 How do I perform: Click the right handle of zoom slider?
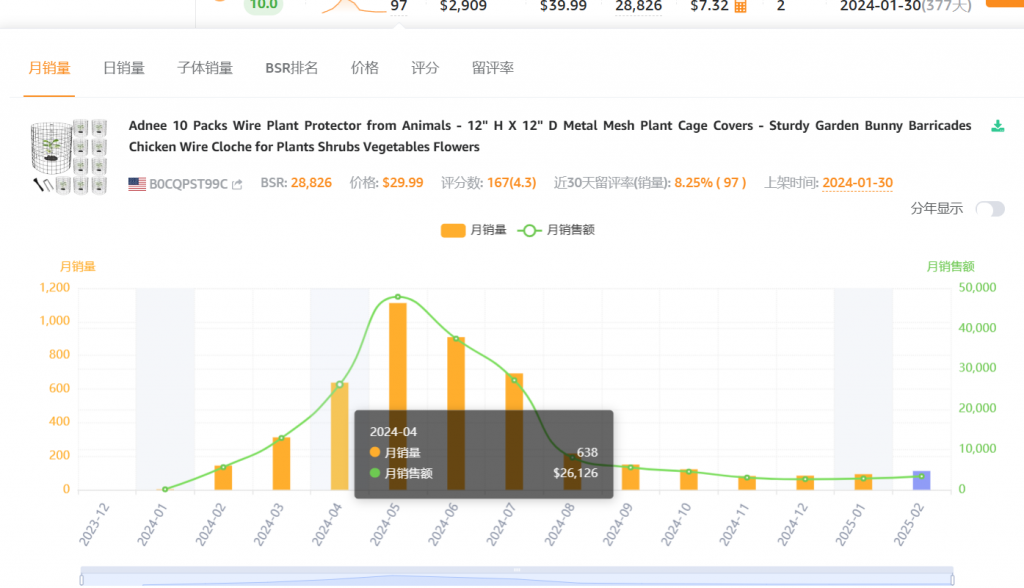[952, 578]
